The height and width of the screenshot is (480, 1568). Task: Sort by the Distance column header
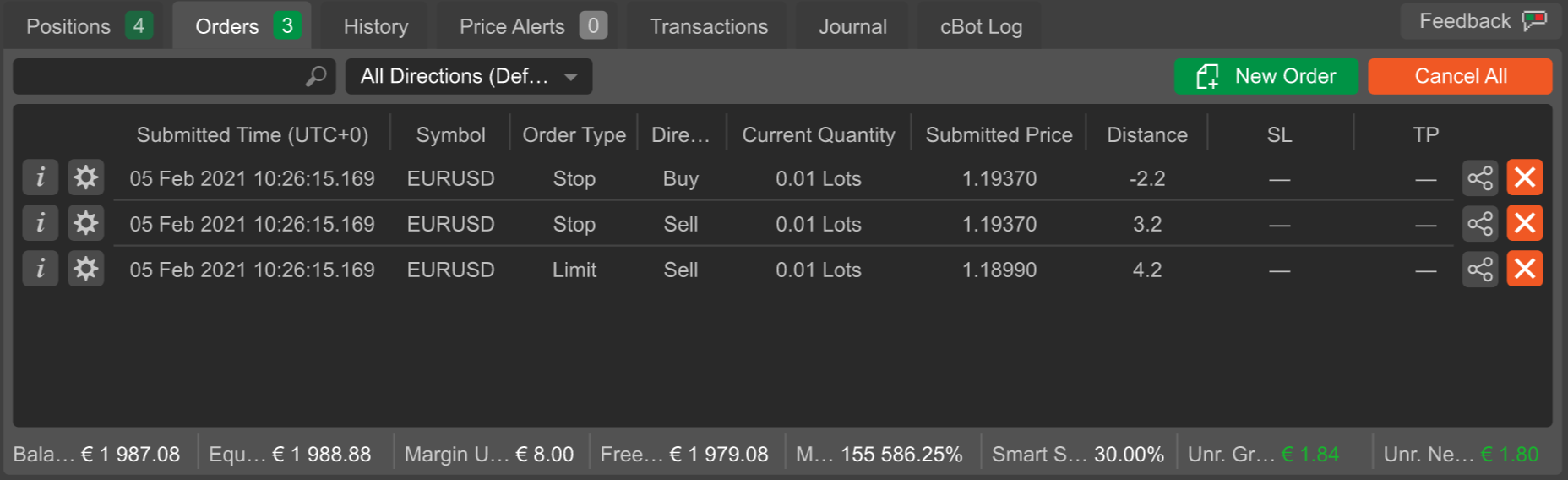pyautogui.click(x=1147, y=134)
